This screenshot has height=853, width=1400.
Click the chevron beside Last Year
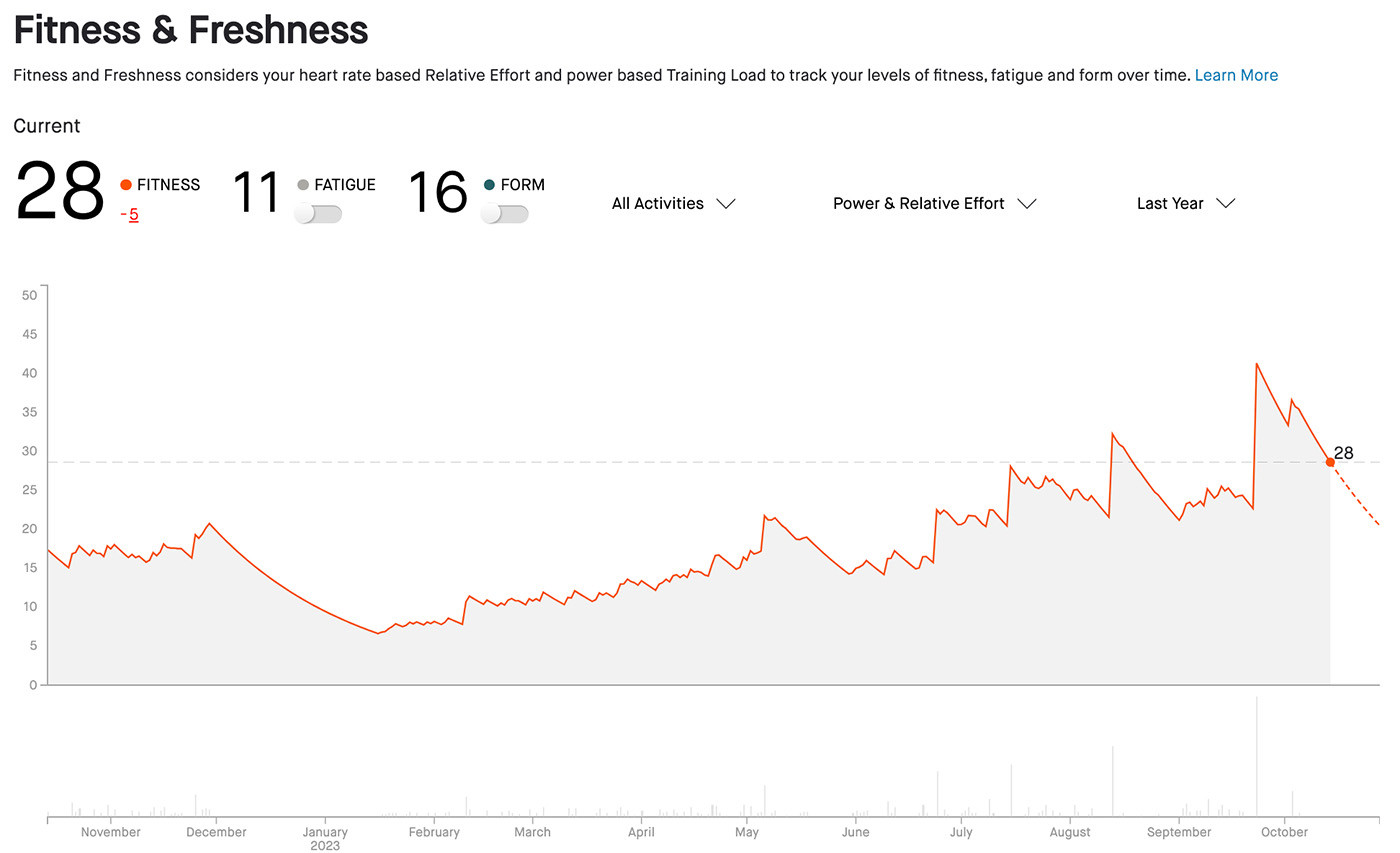[1226, 203]
